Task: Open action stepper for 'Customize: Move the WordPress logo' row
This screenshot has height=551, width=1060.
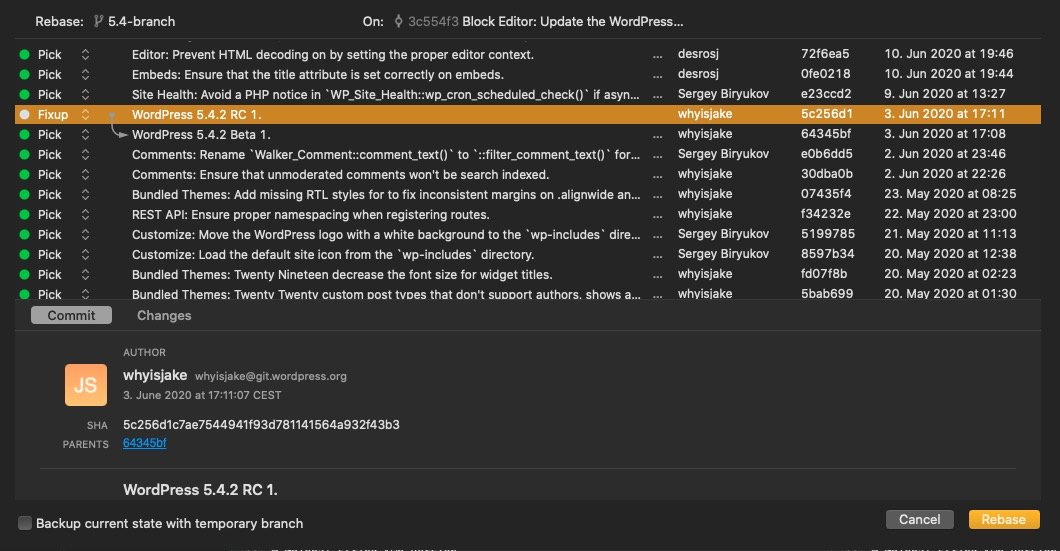Action: (x=85, y=235)
